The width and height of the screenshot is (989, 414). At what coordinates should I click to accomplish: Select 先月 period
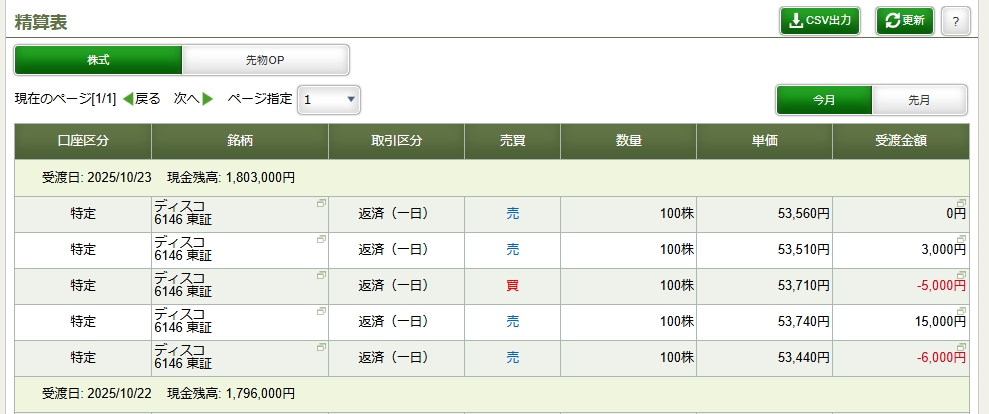pyautogui.click(x=919, y=101)
